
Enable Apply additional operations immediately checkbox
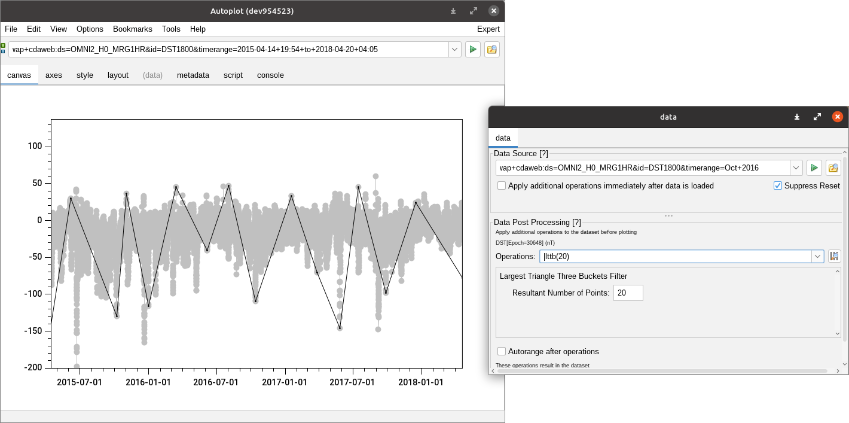502,186
